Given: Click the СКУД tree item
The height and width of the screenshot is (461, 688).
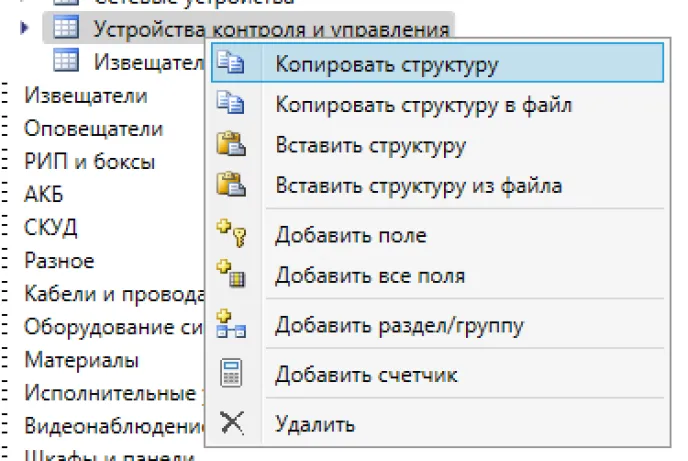Looking at the screenshot, I should point(50,227).
